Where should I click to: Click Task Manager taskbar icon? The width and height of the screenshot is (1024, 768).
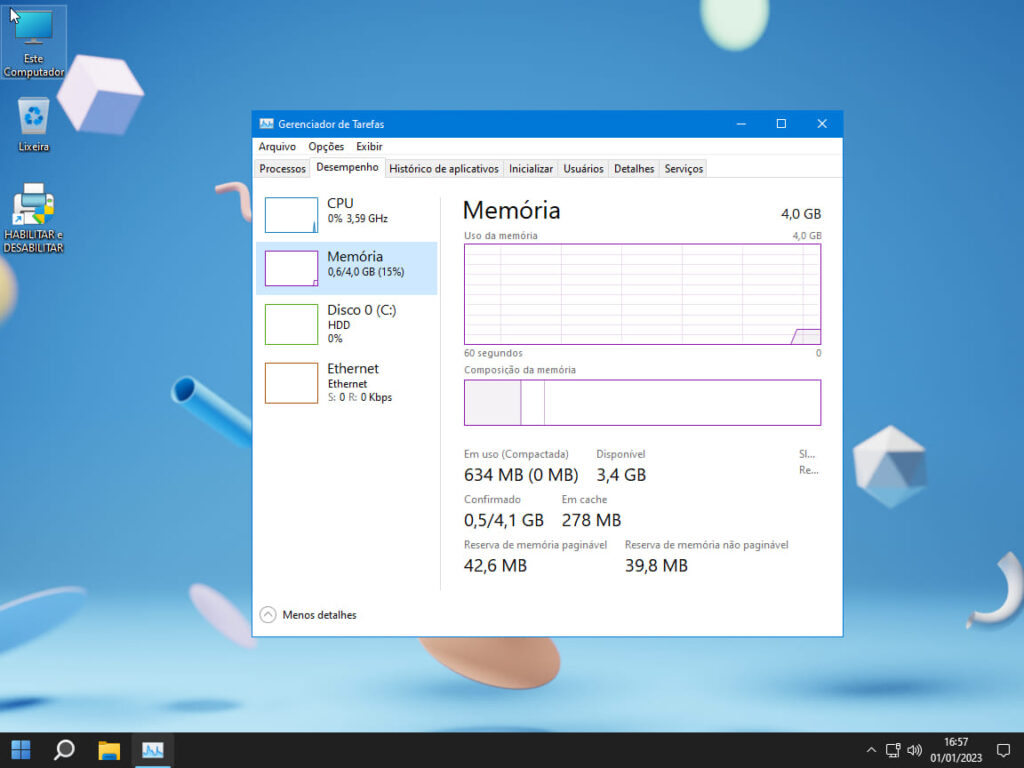(x=153, y=750)
